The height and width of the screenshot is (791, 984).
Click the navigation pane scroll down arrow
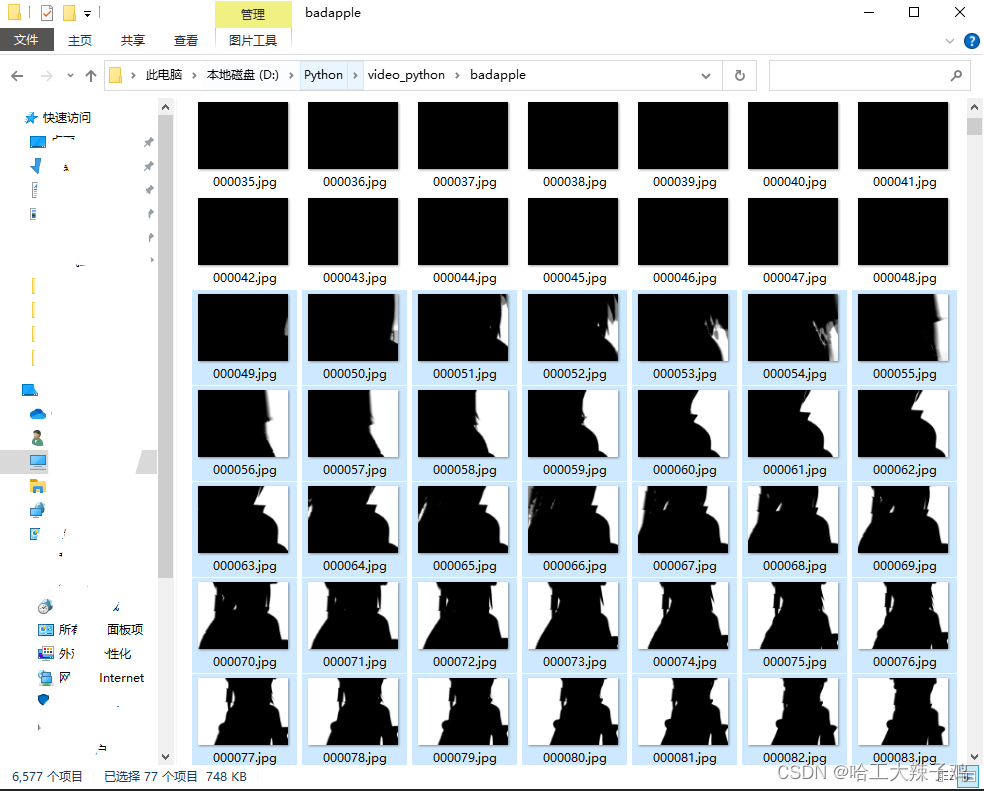point(166,756)
